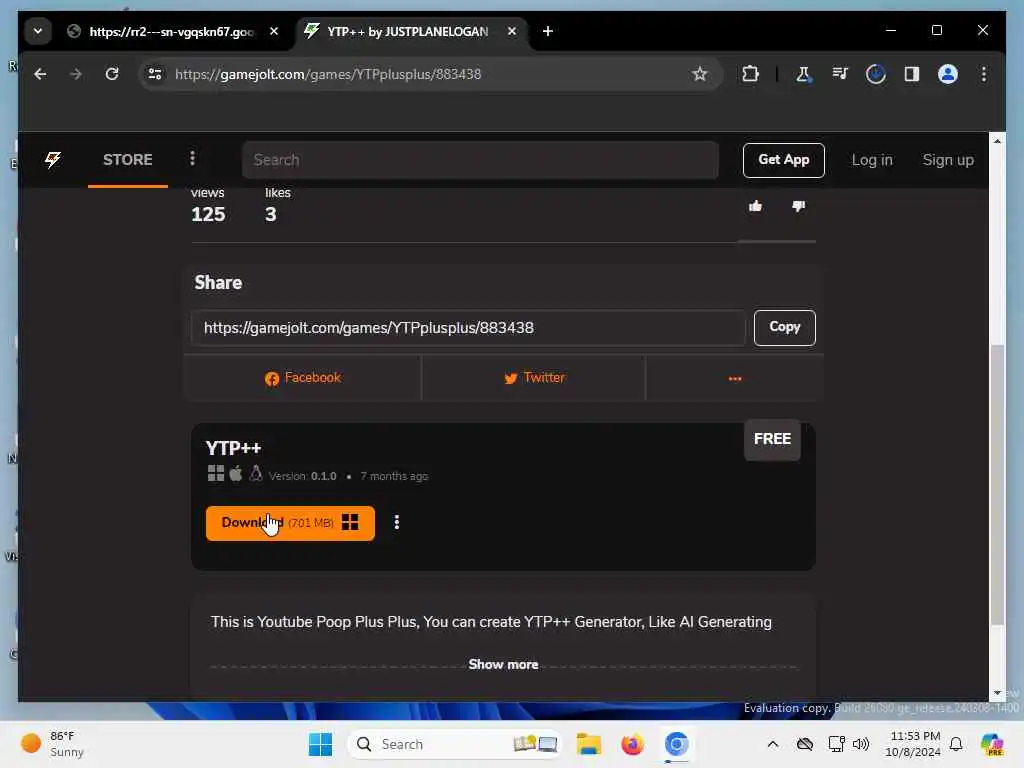Go forward in browser history
Viewport: 1024px width, 768px height.
pos(76,74)
